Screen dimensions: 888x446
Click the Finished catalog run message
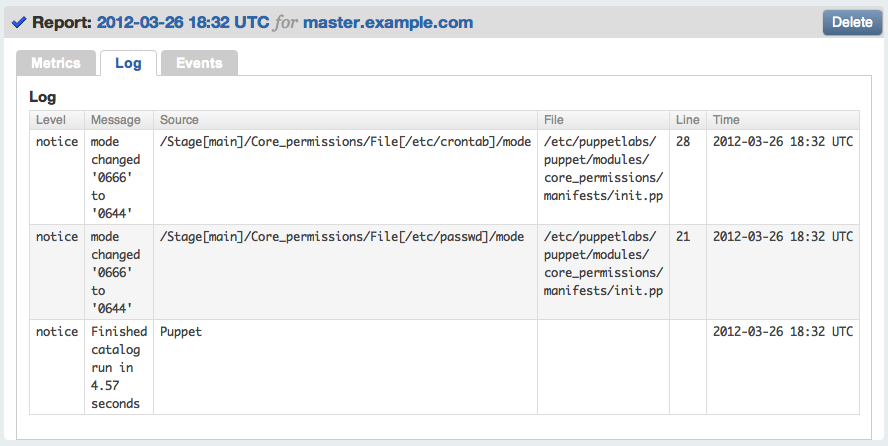118,367
